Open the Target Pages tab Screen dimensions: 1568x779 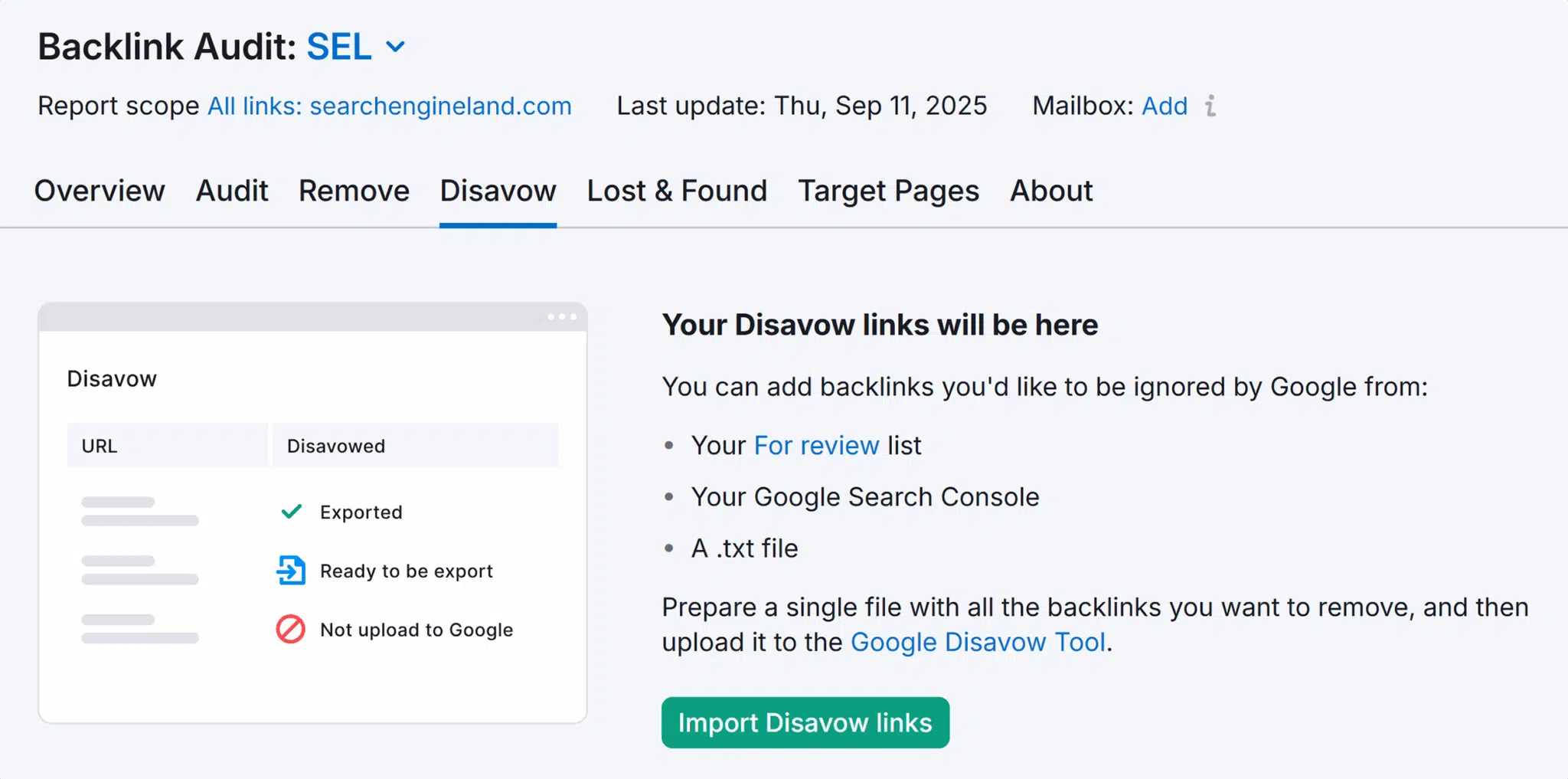pos(888,191)
